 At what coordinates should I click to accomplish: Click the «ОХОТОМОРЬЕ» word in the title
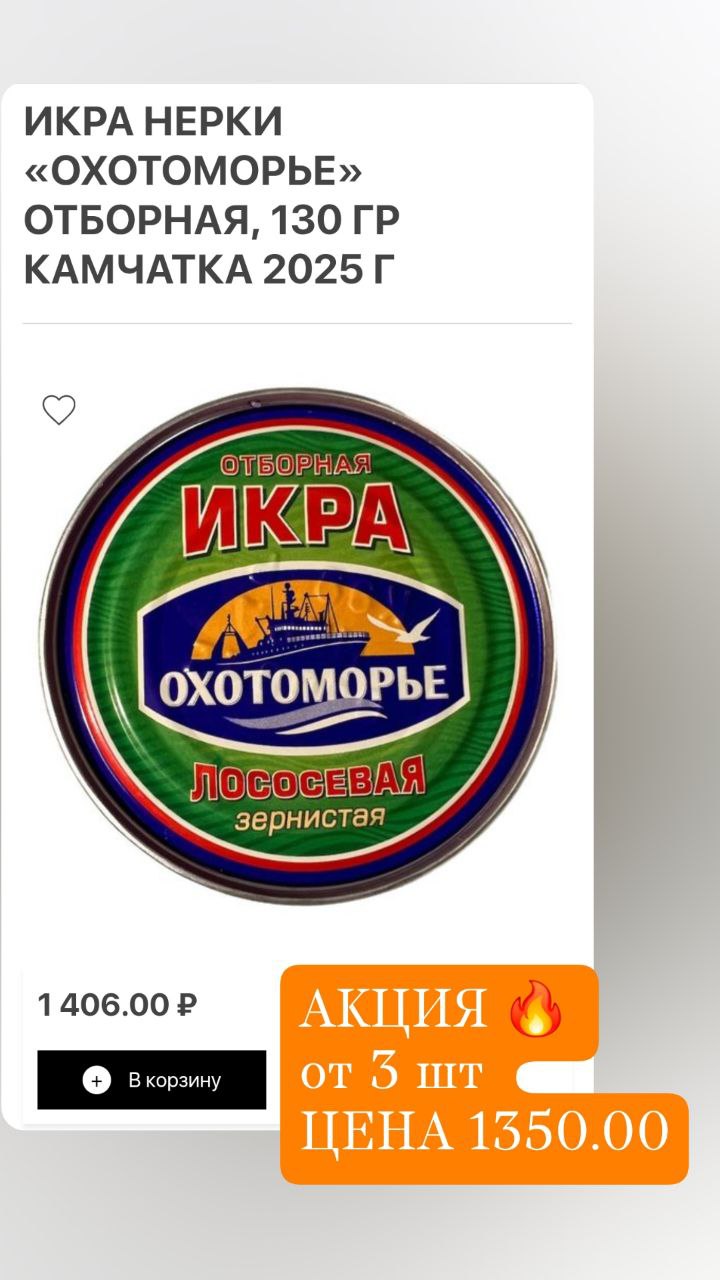click(193, 171)
